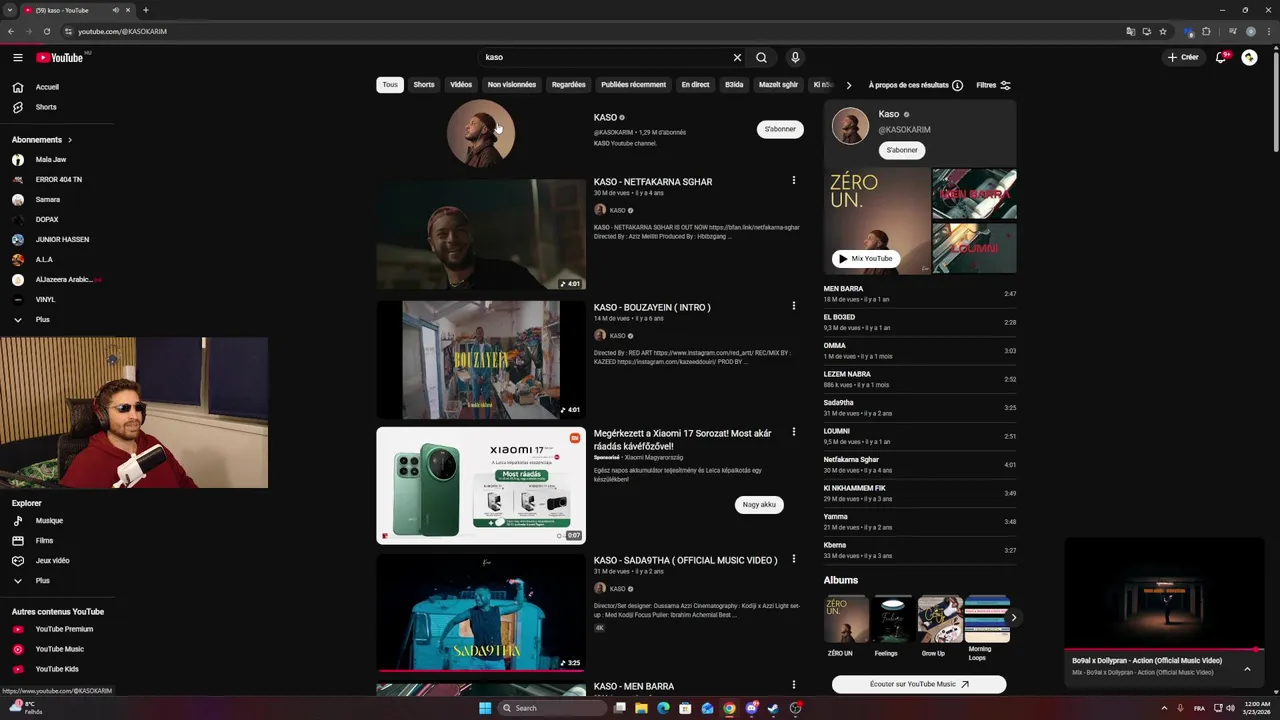Viewport: 1280px width, 720px height.
Task: Show next filter chips arrow
Action: coord(849,85)
